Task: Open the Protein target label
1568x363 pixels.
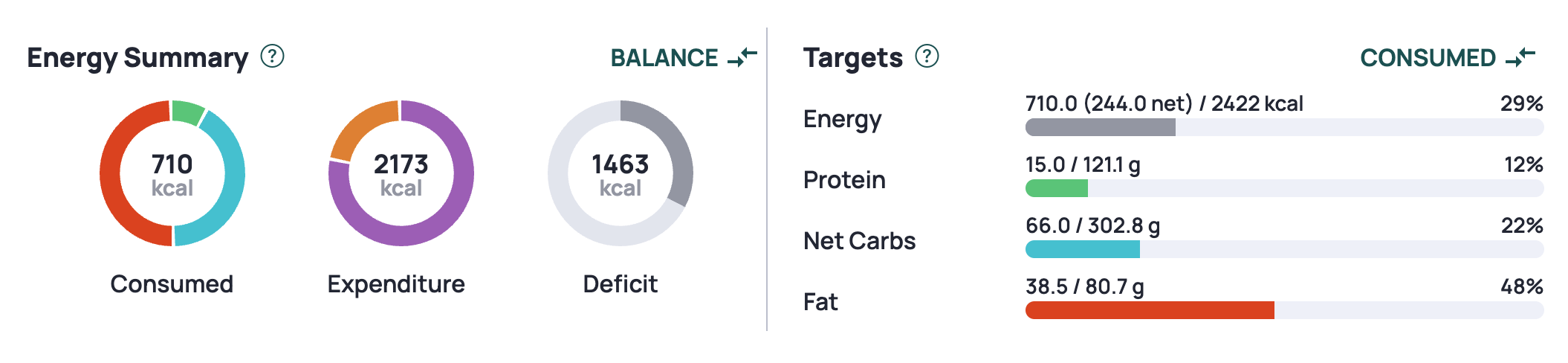Action: click(x=844, y=179)
